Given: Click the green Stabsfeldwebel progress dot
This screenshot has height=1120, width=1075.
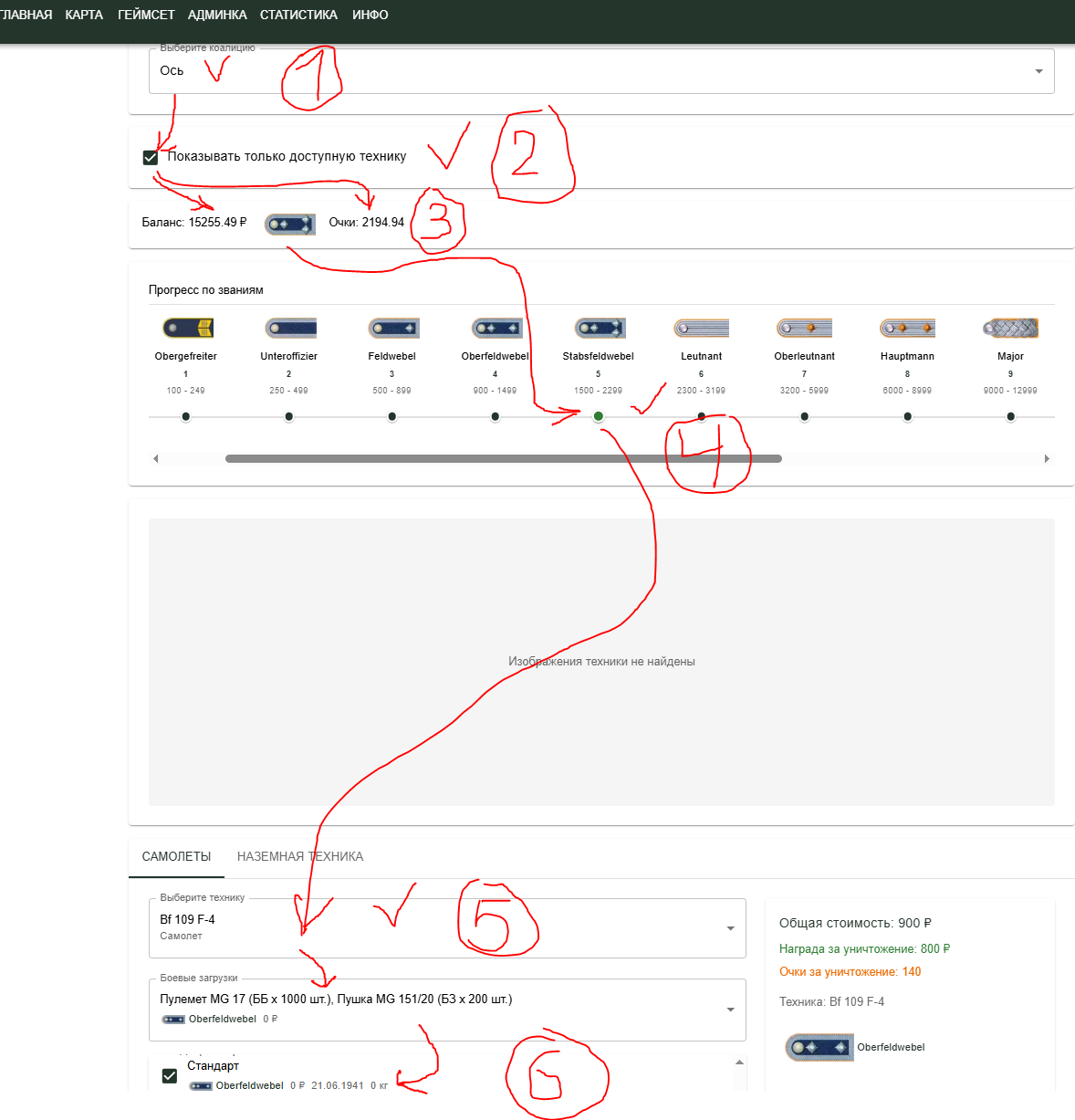Looking at the screenshot, I should pyautogui.click(x=599, y=416).
